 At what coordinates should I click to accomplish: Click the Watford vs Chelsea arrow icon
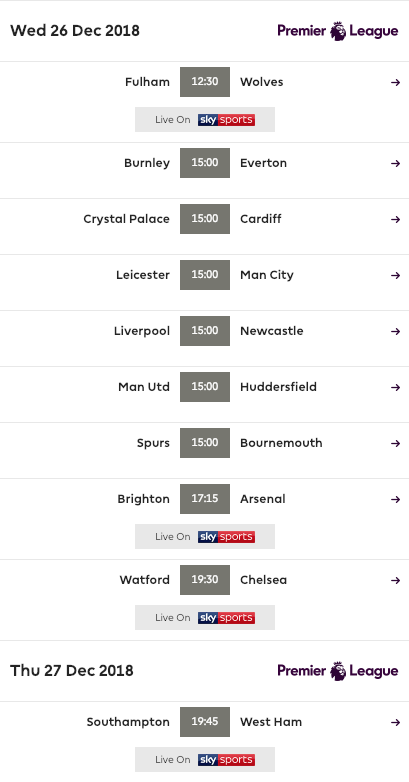click(396, 580)
